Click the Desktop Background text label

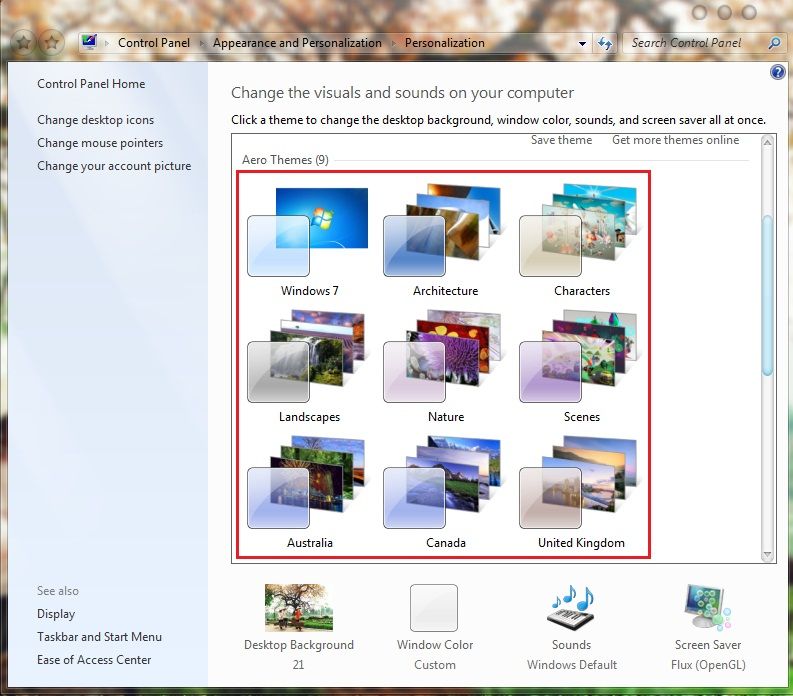[298, 645]
